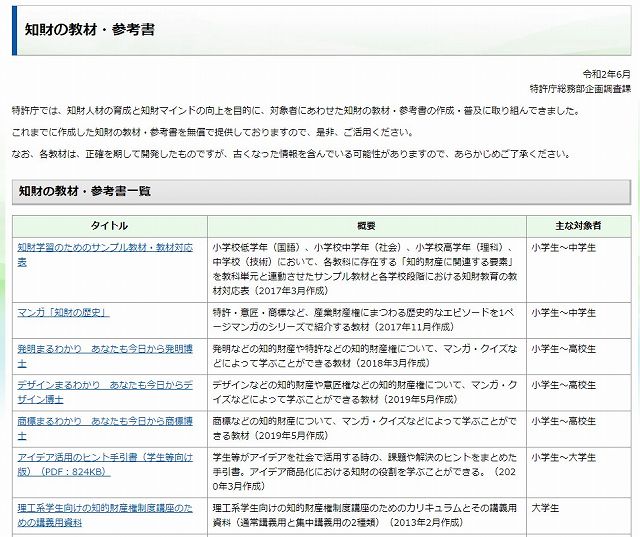
Task: Open the 発明まるわかり あなたも今日から発明博士 link
Action: coord(105,356)
